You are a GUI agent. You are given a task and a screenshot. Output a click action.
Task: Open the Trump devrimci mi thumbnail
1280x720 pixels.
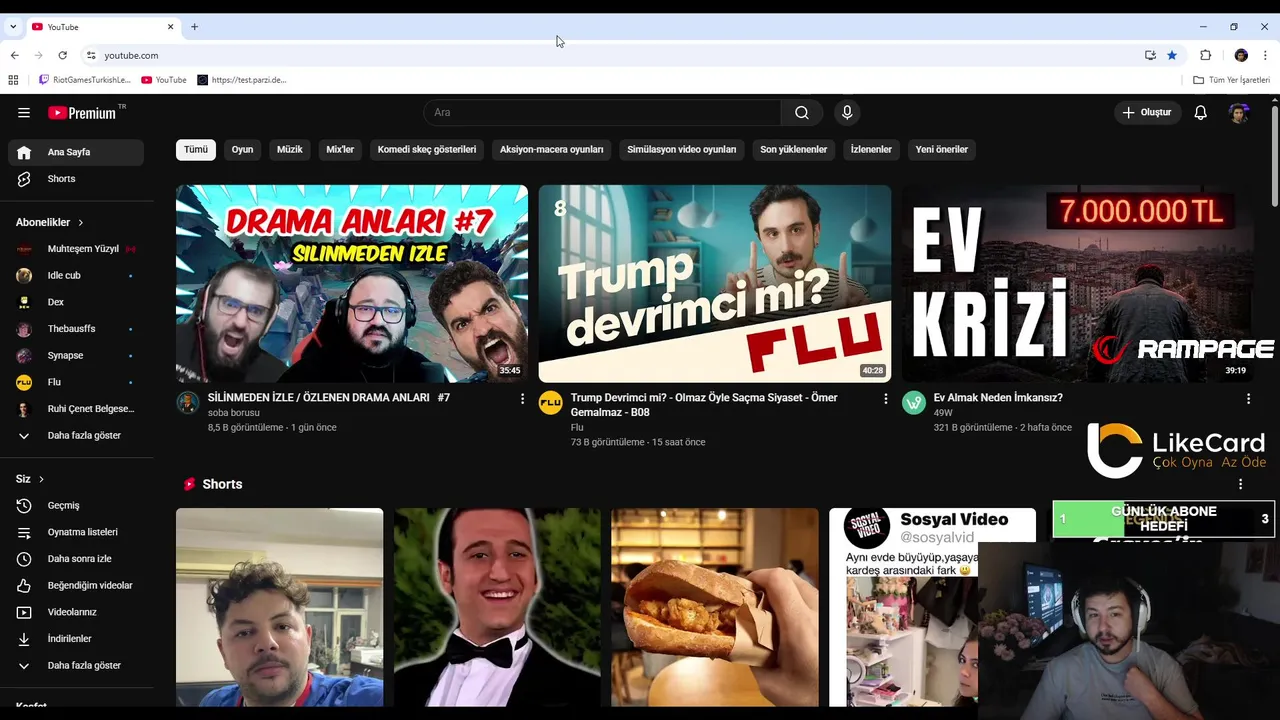(x=715, y=284)
